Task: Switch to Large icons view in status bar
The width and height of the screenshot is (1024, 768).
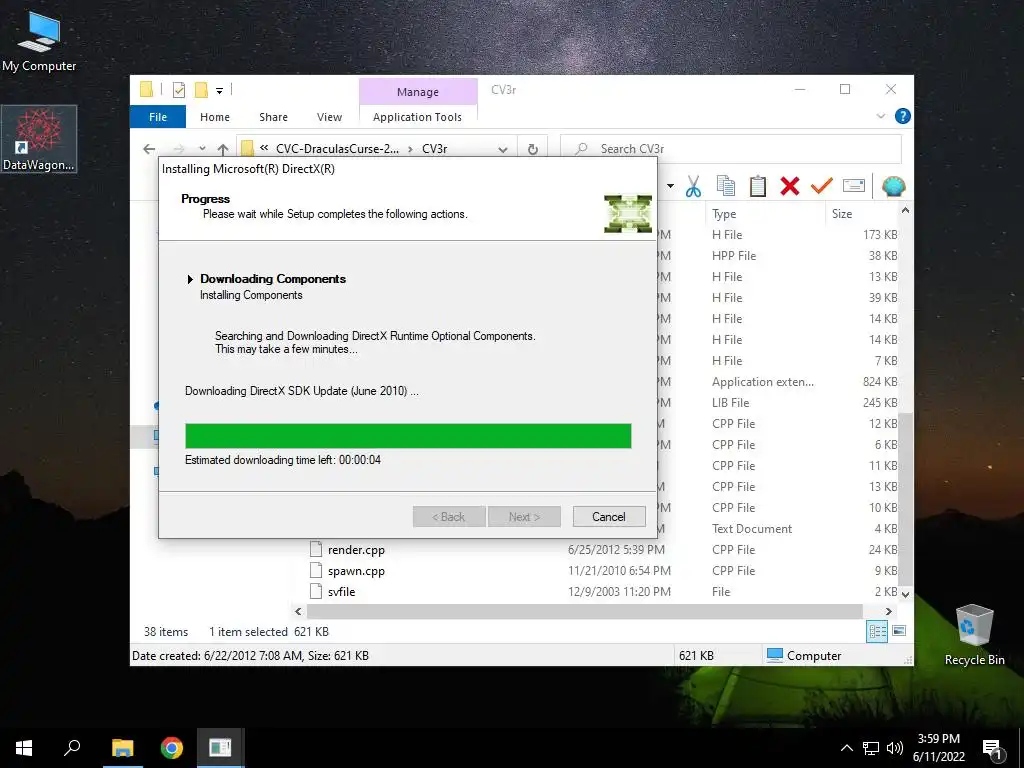Action: (x=899, y=631)
